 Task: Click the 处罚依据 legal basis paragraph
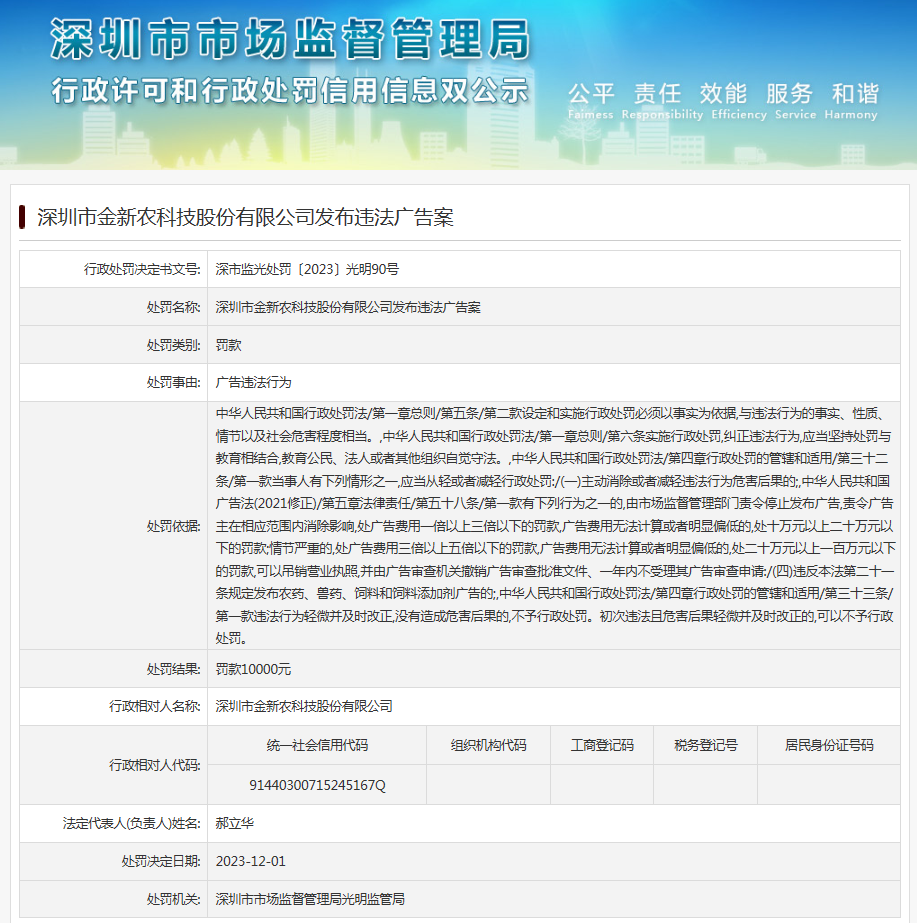555,526
